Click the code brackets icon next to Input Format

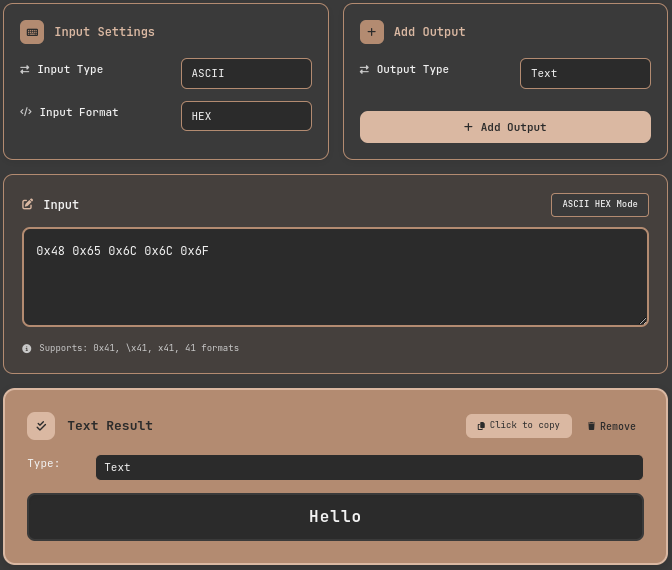click(26, 112)
